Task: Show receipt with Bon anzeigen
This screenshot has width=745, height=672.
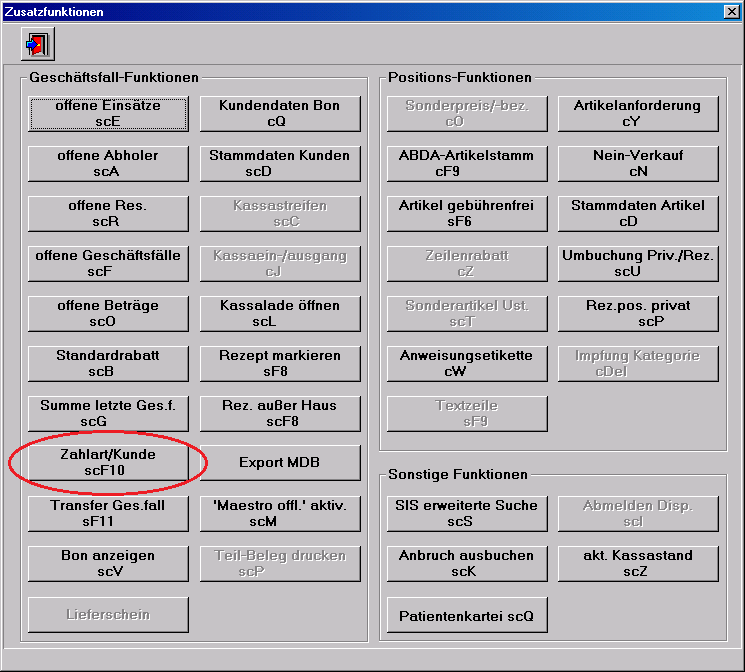Action: coord(108,563)
